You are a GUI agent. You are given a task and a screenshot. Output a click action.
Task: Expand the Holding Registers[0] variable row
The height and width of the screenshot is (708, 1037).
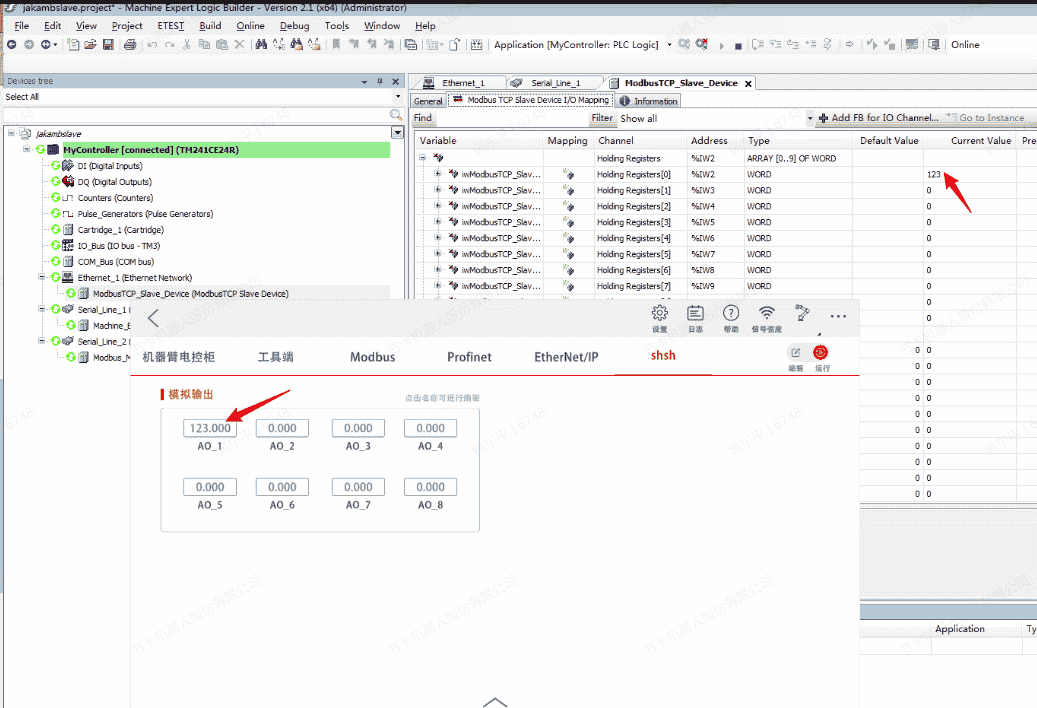437,174
